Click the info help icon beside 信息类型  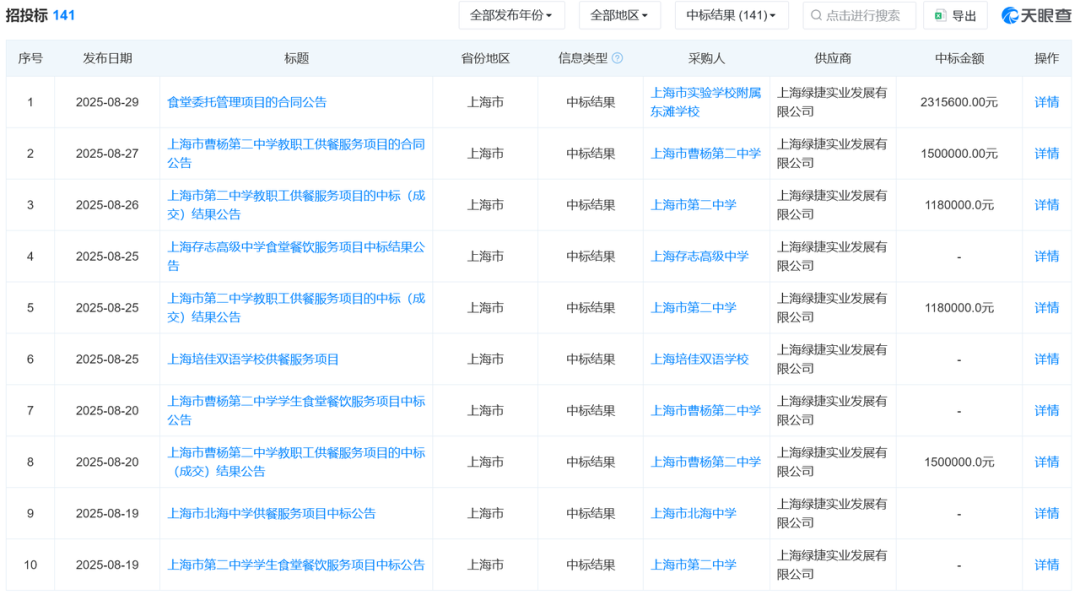[617, 59]
